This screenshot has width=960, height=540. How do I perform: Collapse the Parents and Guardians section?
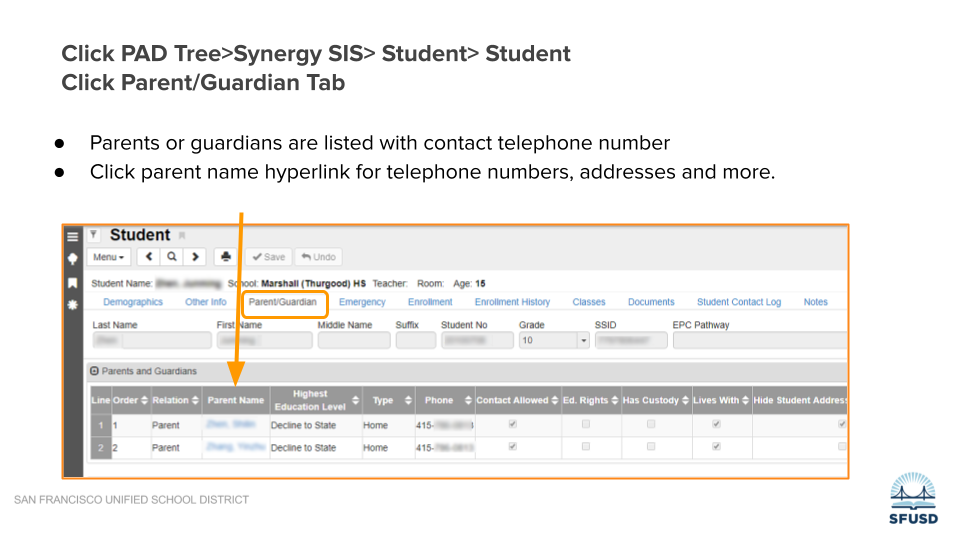coord(94,371)
